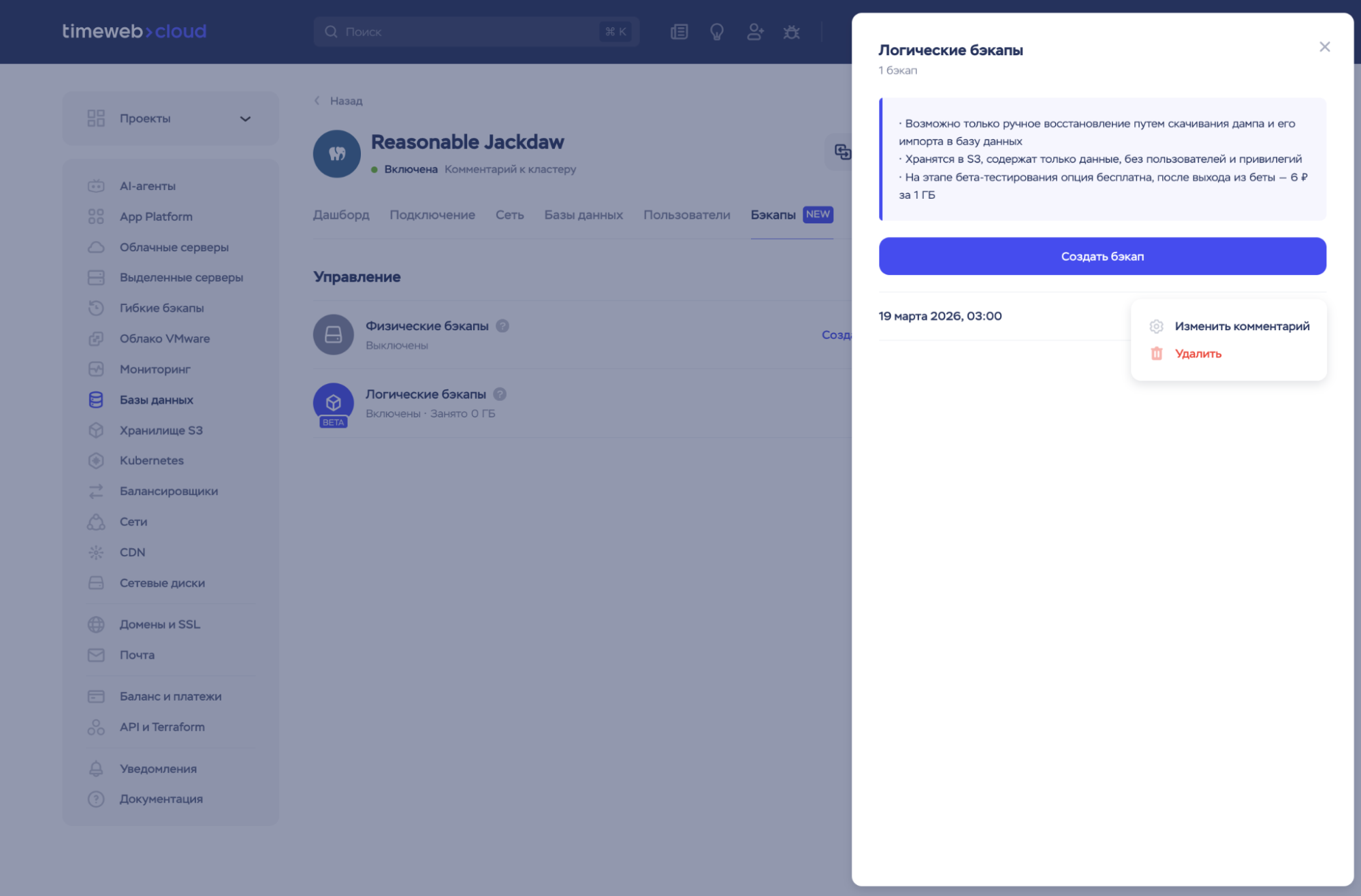The height and width of the screenshot is (896, 1361).
Task: Click help icon next to Физические бэкапы
Action: click(x=502, y=326)
